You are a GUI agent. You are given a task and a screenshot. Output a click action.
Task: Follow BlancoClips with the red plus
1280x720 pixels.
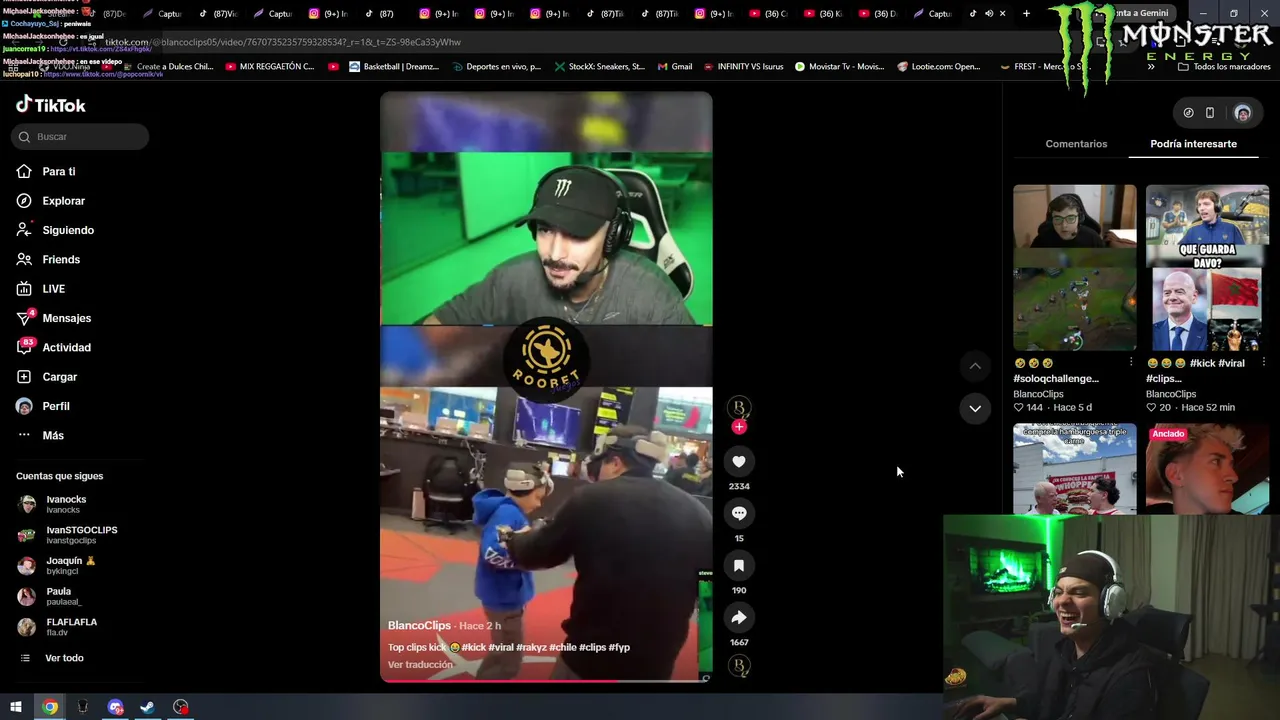[x=739, y=427]
